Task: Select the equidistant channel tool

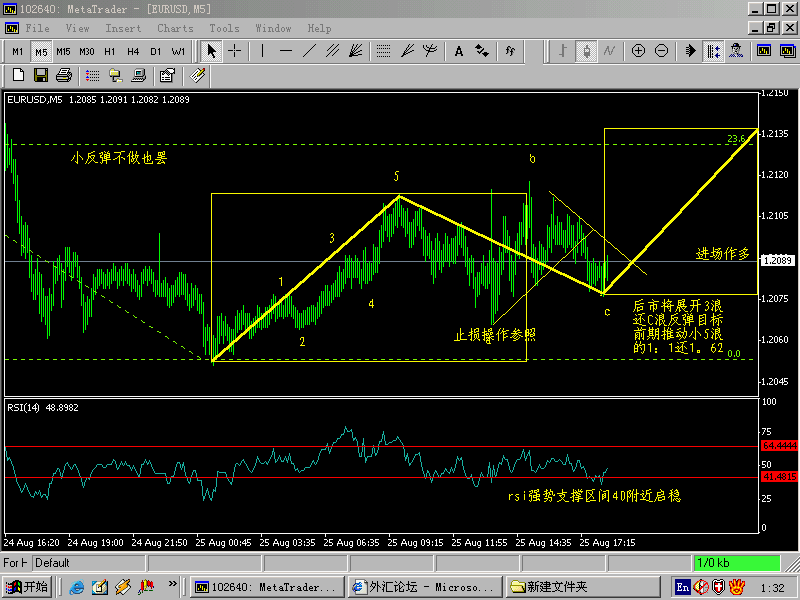Action: (333, 51)
